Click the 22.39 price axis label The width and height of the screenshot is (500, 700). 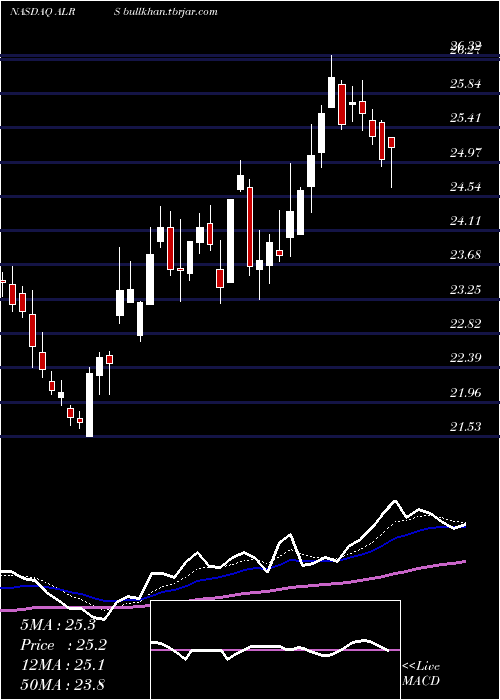[x=466, y=358]
